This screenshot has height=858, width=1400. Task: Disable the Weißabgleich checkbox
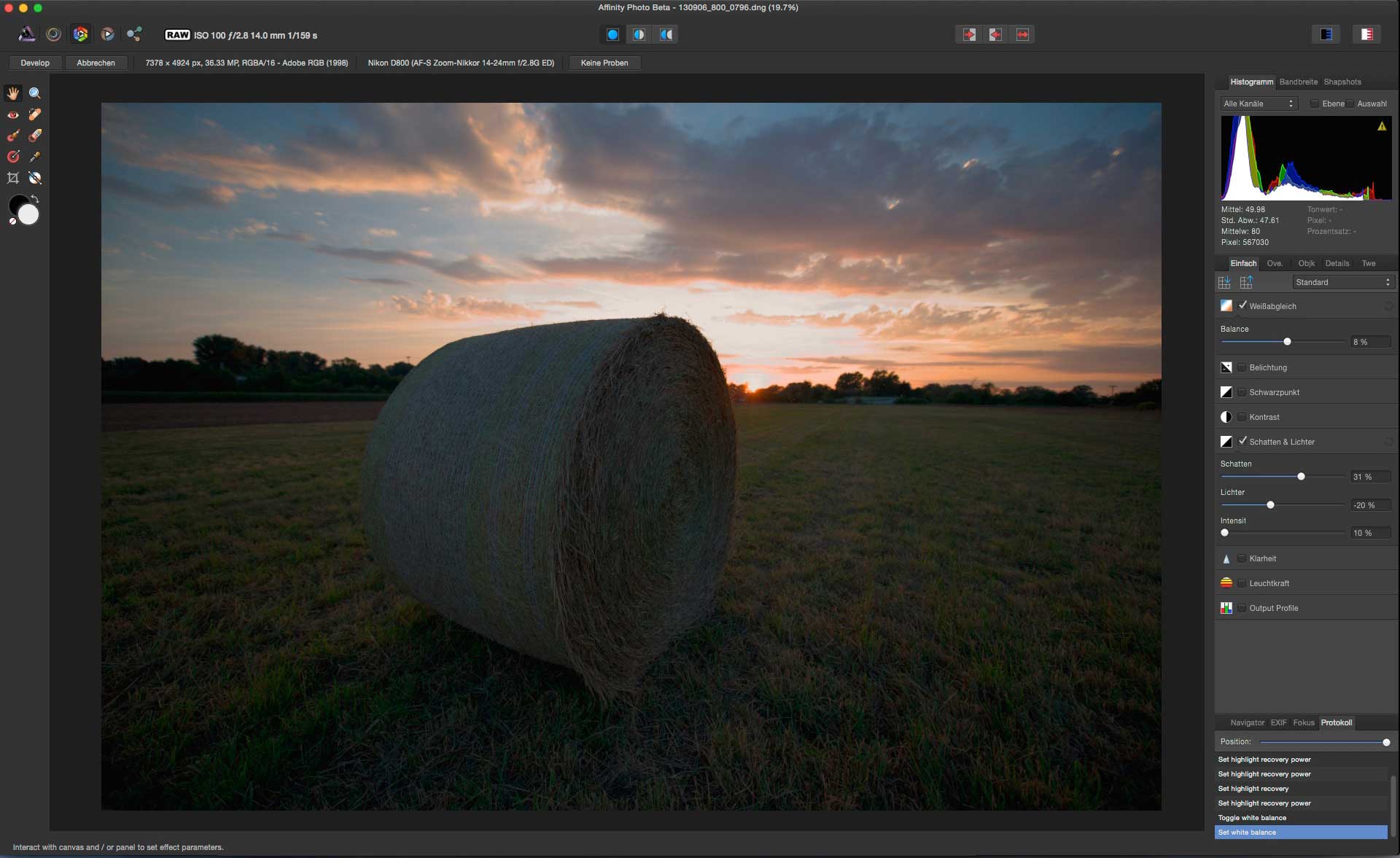tap(1242, 305)
